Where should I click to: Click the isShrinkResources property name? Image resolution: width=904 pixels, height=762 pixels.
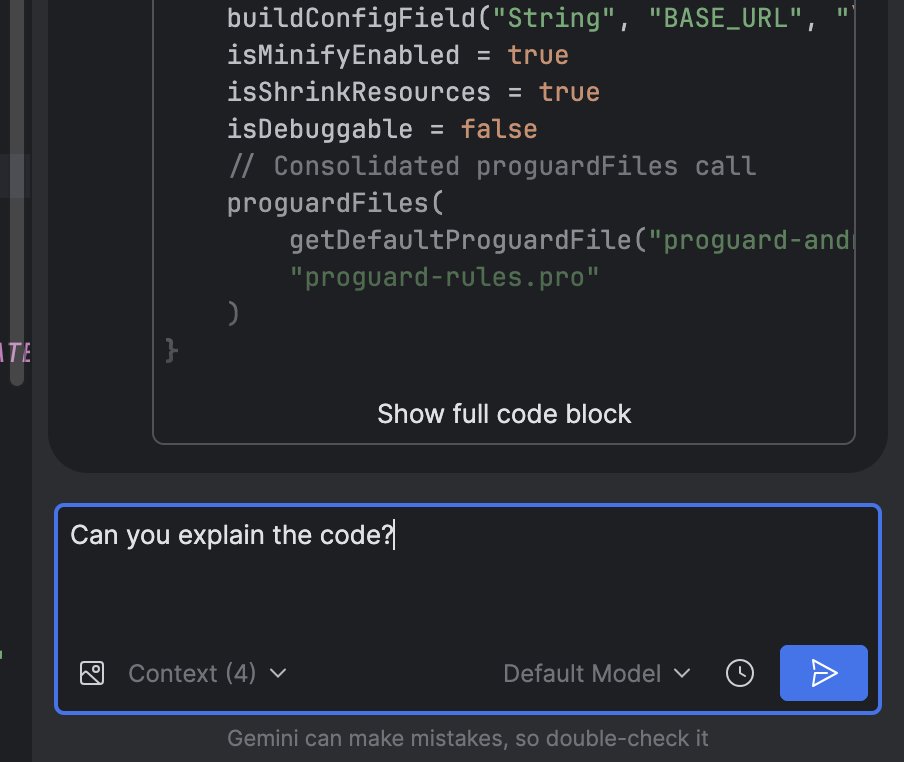[359, 92]
